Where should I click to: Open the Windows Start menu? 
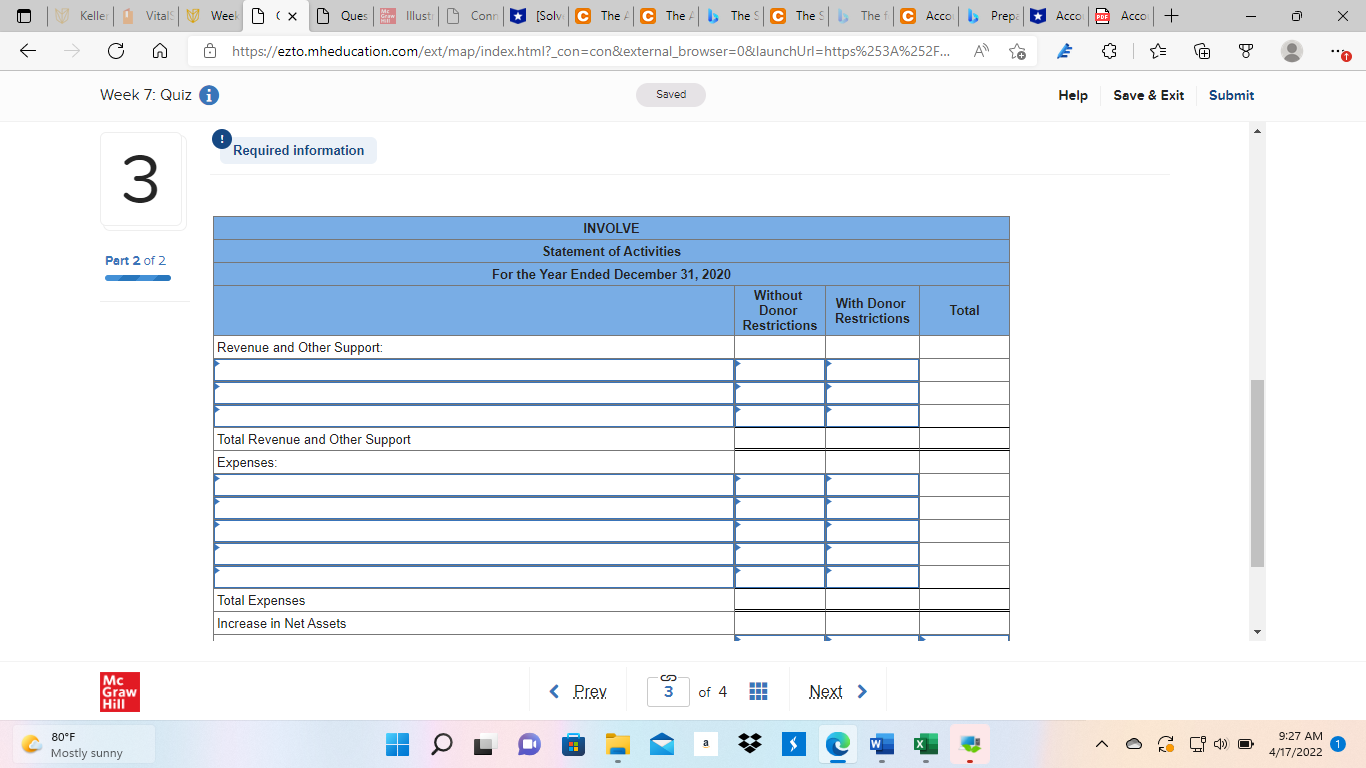pyautogui.click(x=397, y=745)
